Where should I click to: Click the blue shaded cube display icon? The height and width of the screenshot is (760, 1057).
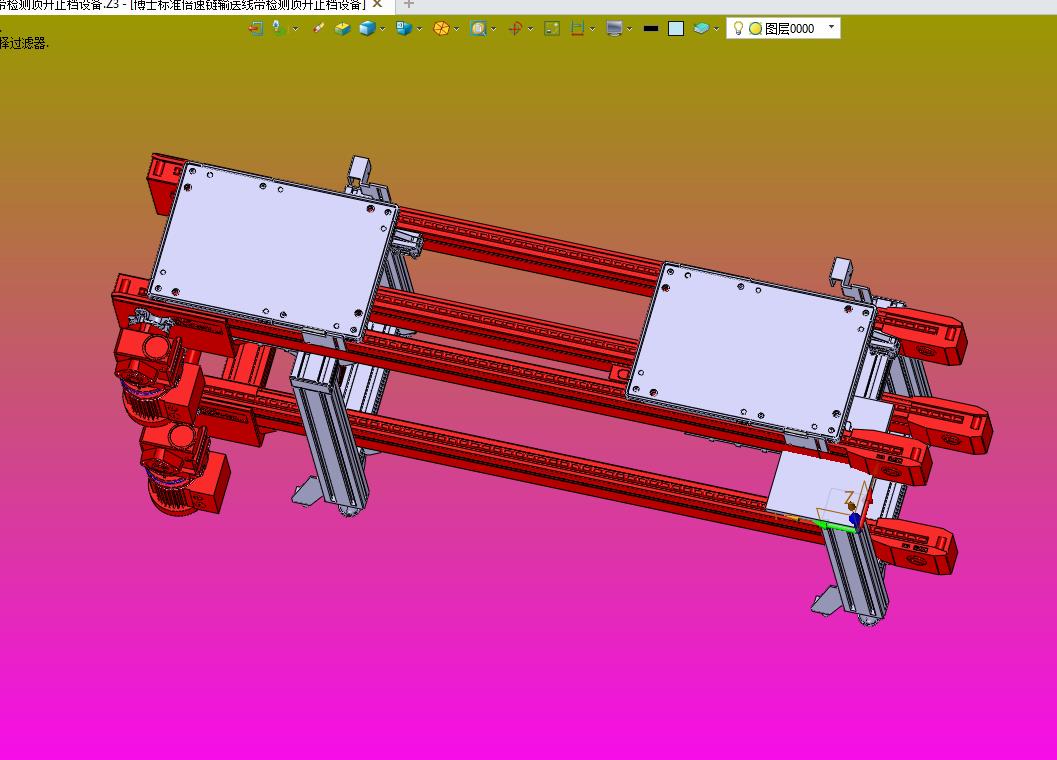click(x=367, y=28)
